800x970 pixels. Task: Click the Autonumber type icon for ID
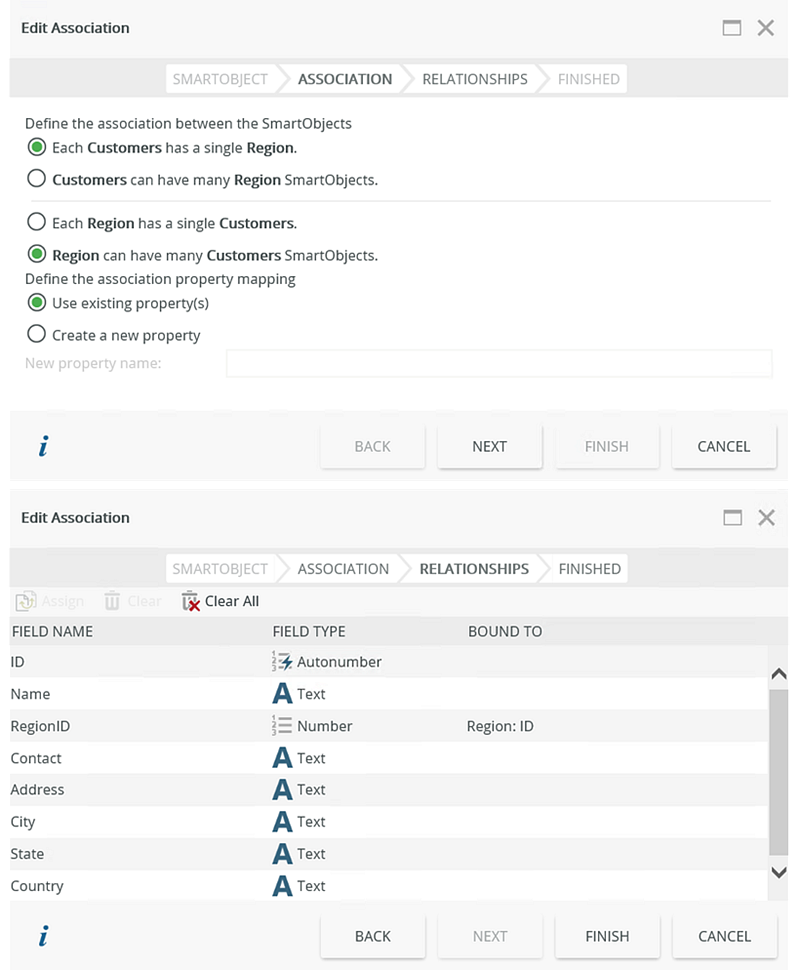(282, 661)
